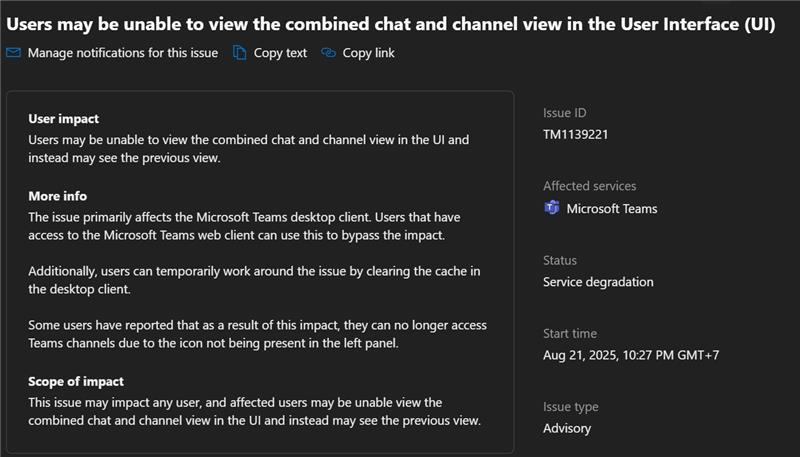800x457 pixels.
Task: Click the envelope icon for managing notifications
Action: [13, 53]
